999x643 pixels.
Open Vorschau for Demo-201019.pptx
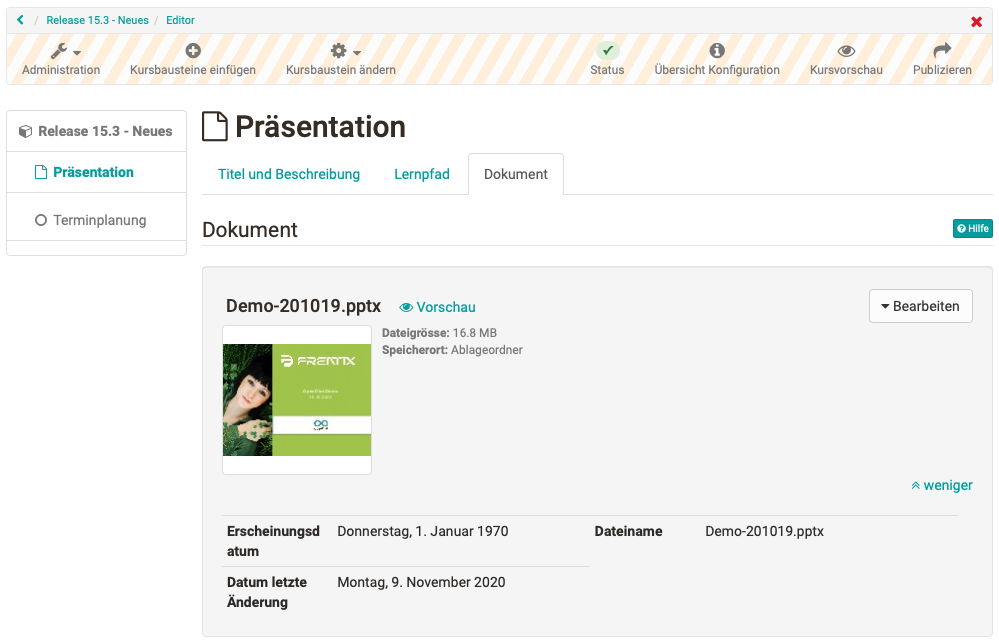coord(438,307)
